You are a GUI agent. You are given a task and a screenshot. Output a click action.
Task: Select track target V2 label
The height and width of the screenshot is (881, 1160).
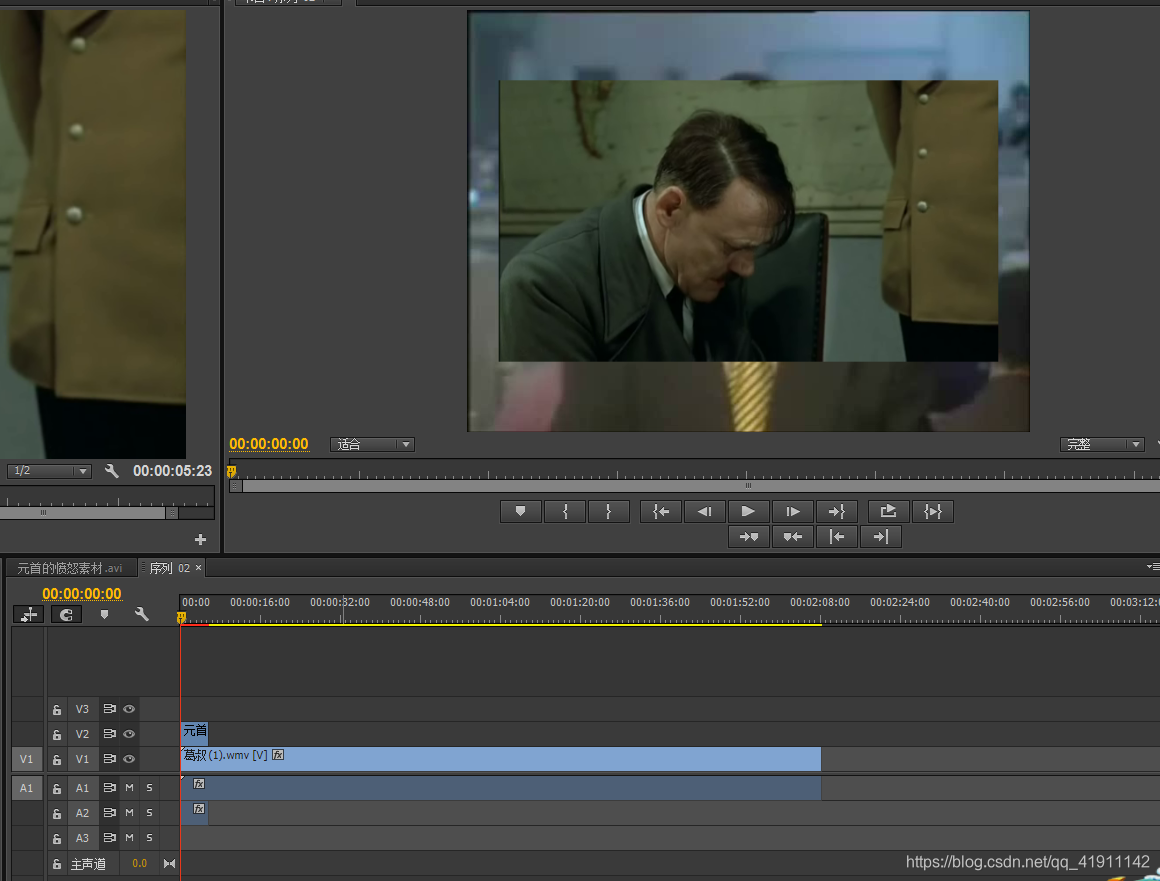tap(82, 734)
